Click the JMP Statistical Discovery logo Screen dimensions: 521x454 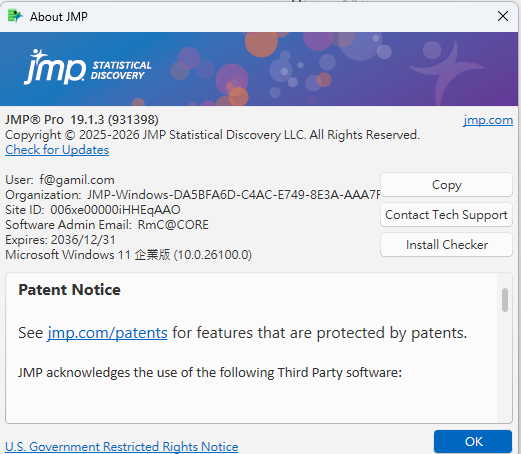[x=88, y=67]
